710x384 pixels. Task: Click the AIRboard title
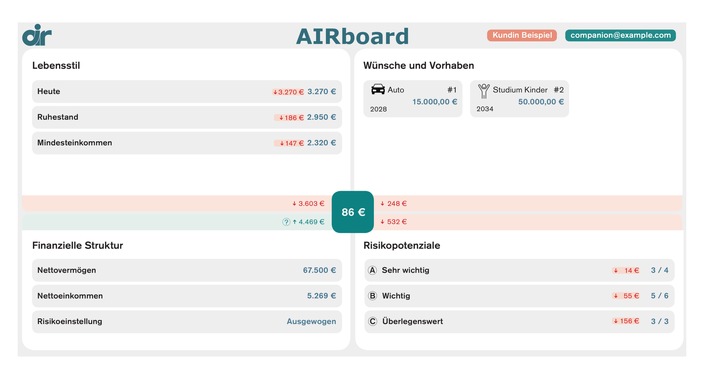(x=352, y=36)
